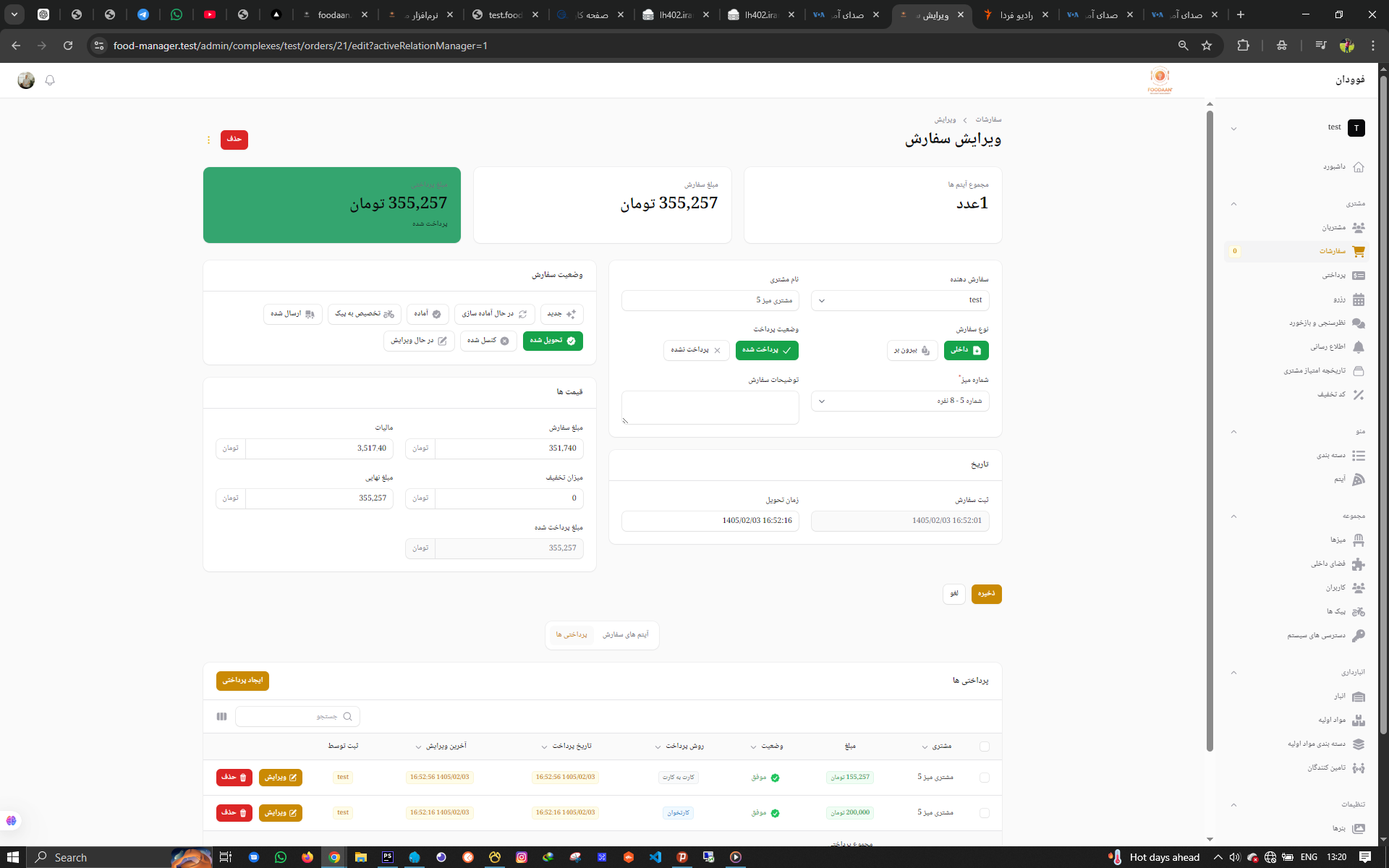Open the three-dot more actions menu
This screenshot has width=1389, height=868.
pos(208,140)
